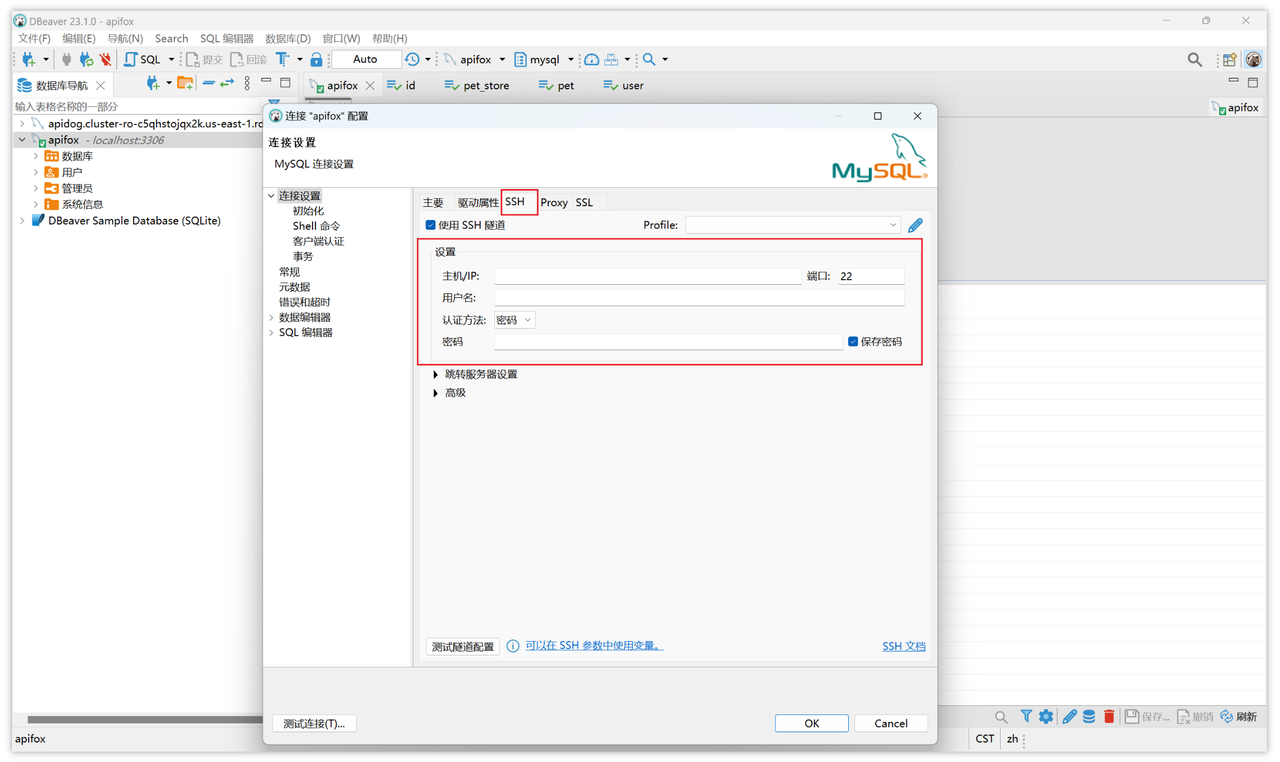Viewport: 1280px width, 762px height.
Task: Expand DBeaver Sample Database (SQLite) node
Action: [x=23, y=220]
